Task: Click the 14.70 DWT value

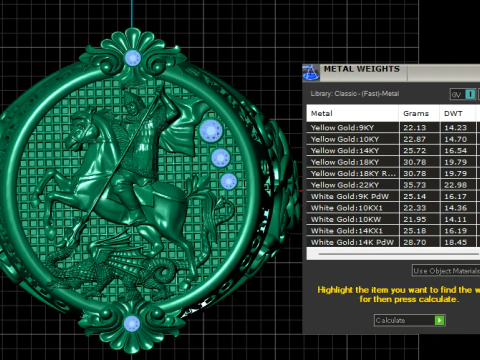Action: (455, 139)
